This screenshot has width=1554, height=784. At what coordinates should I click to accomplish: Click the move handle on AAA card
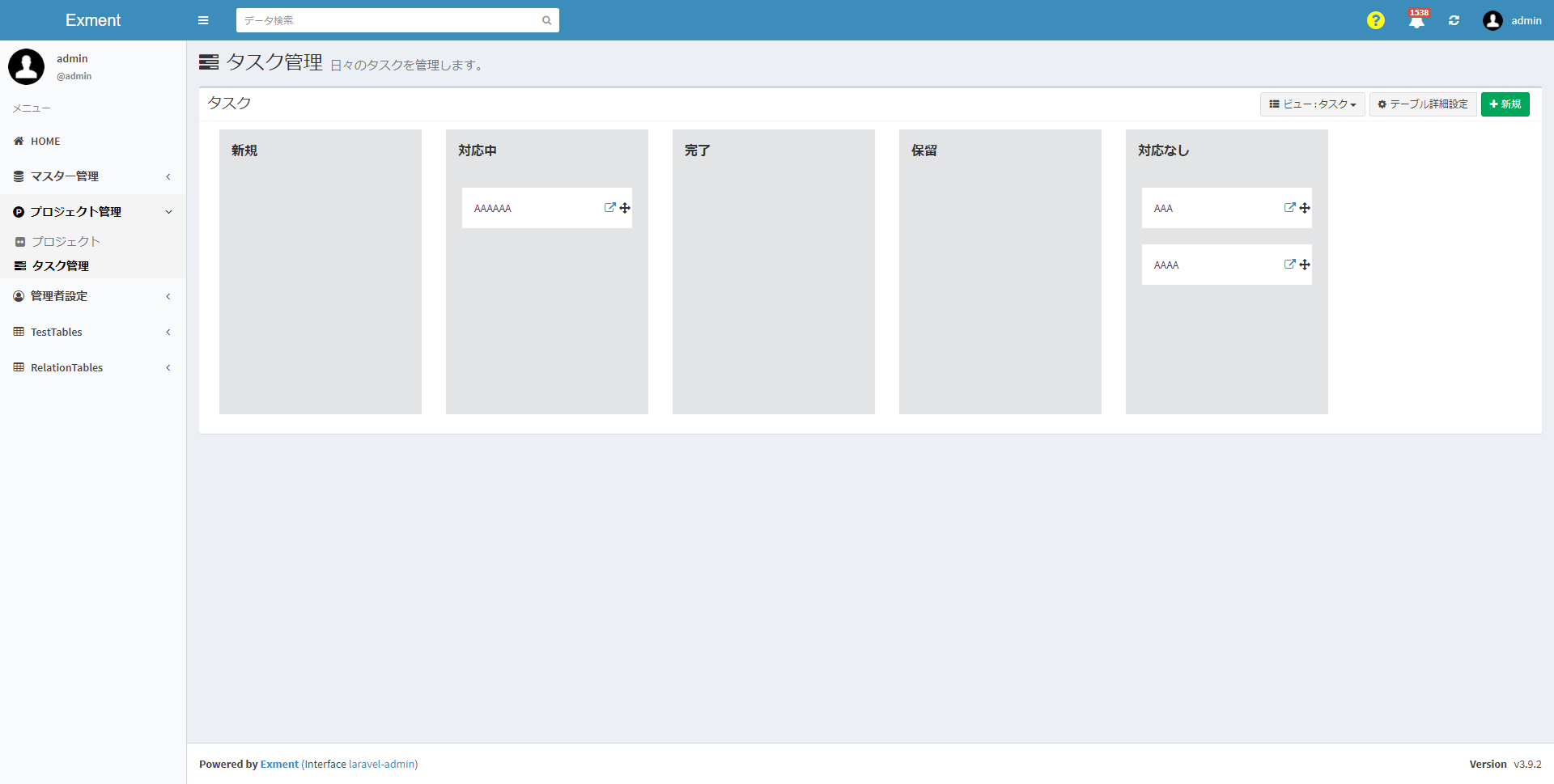(x=1305, y=208)
